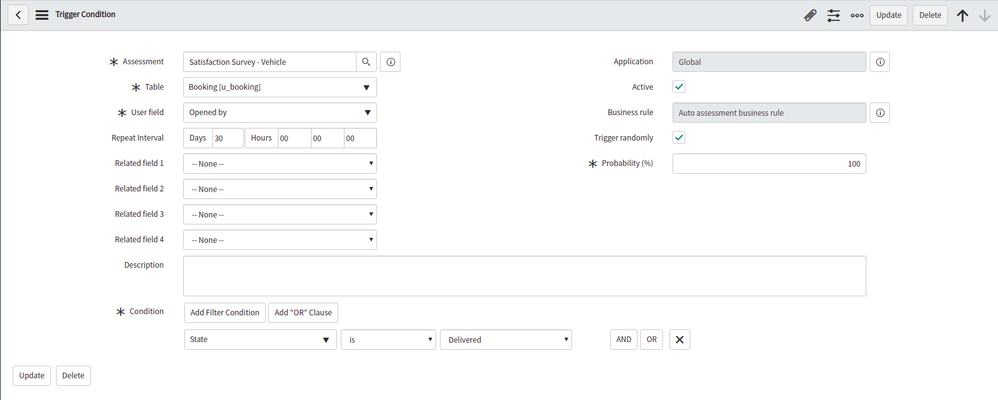The width and height of the screenshot is (998, 400).
Task: Click the Repeat Interval seconds field
Action: pyautogui.click(x=360, y=138)
